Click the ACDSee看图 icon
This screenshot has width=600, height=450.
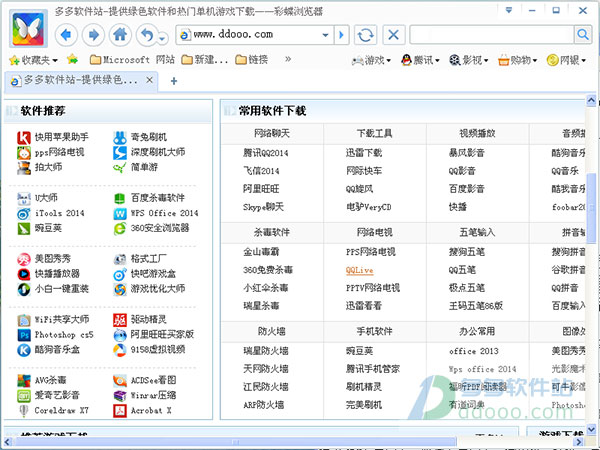(120, 380)
